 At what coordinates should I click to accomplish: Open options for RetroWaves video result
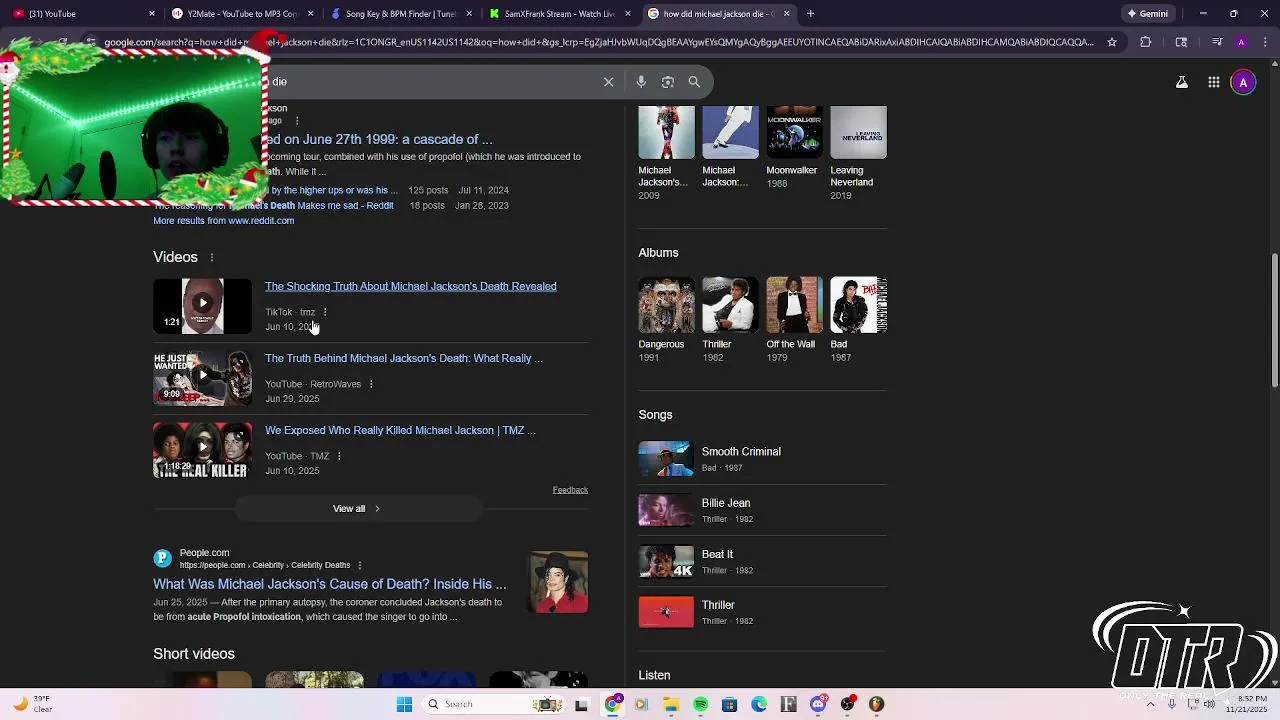click(371, 384)
